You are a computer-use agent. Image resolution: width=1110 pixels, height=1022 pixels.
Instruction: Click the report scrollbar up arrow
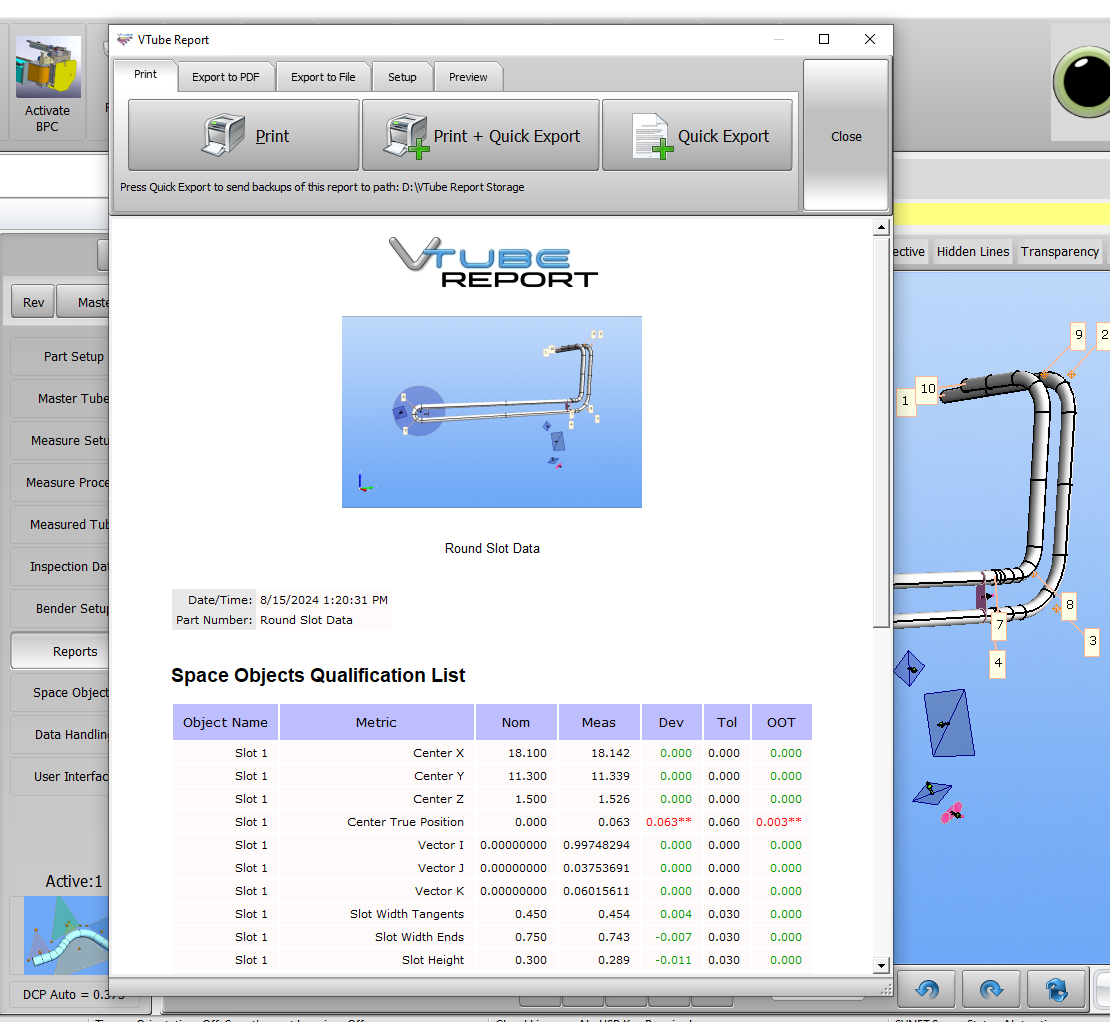(881, 227)
